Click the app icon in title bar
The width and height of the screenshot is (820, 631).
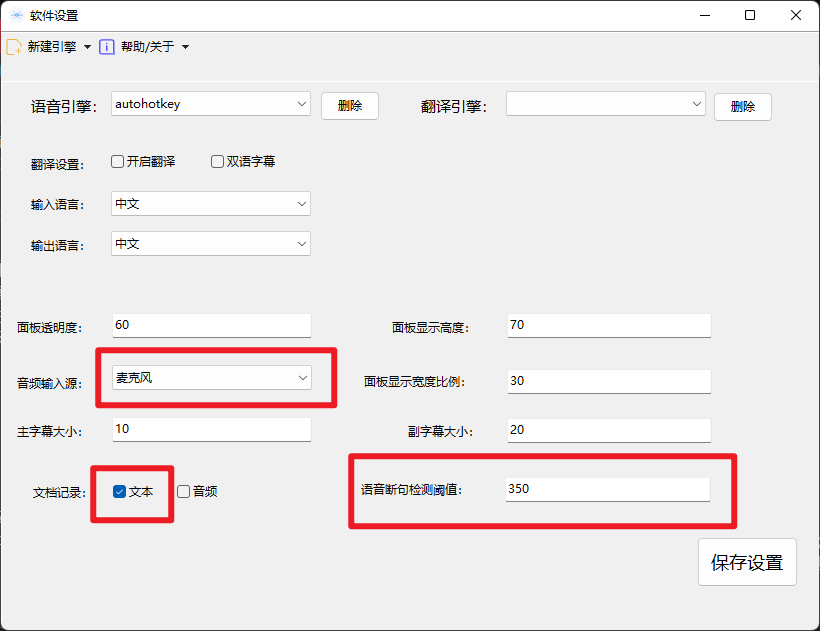click(17, 15)
